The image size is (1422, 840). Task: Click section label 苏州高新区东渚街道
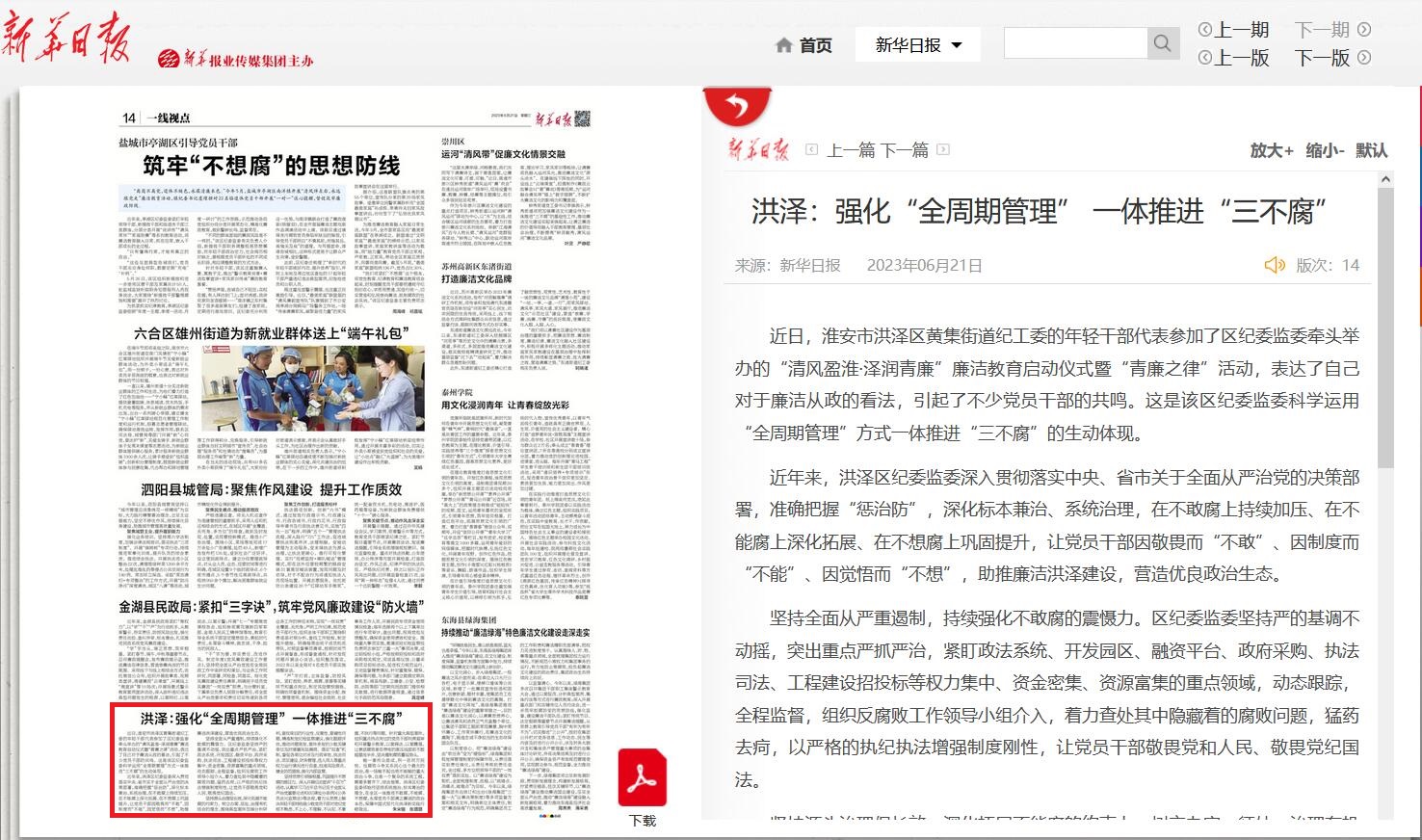pos(477,267)
